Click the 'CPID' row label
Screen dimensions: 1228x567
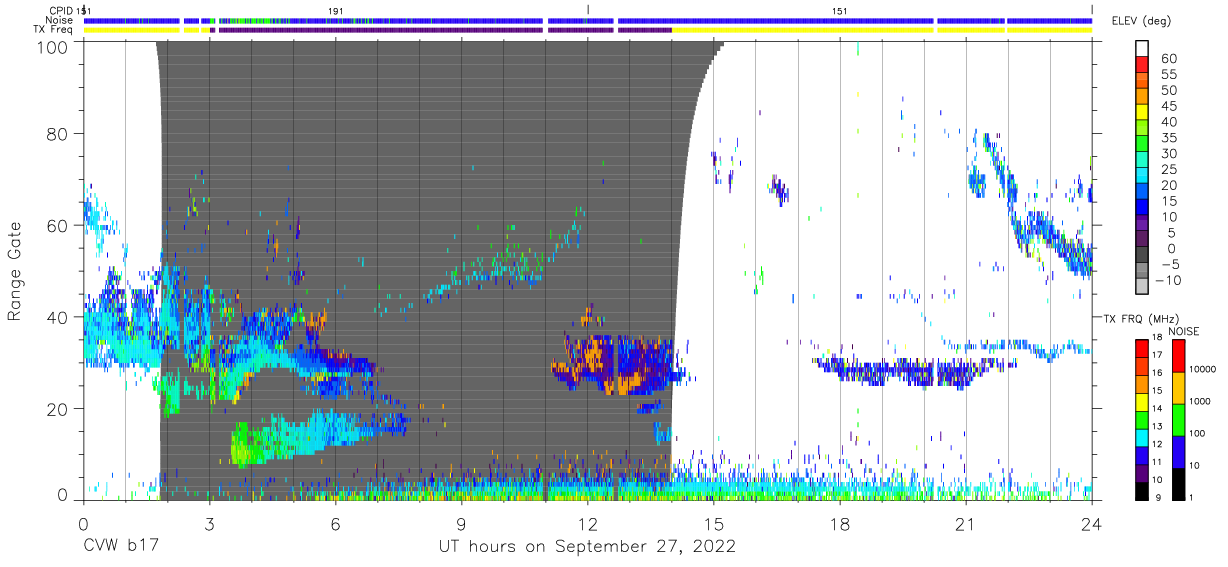[x=62, y=10]
